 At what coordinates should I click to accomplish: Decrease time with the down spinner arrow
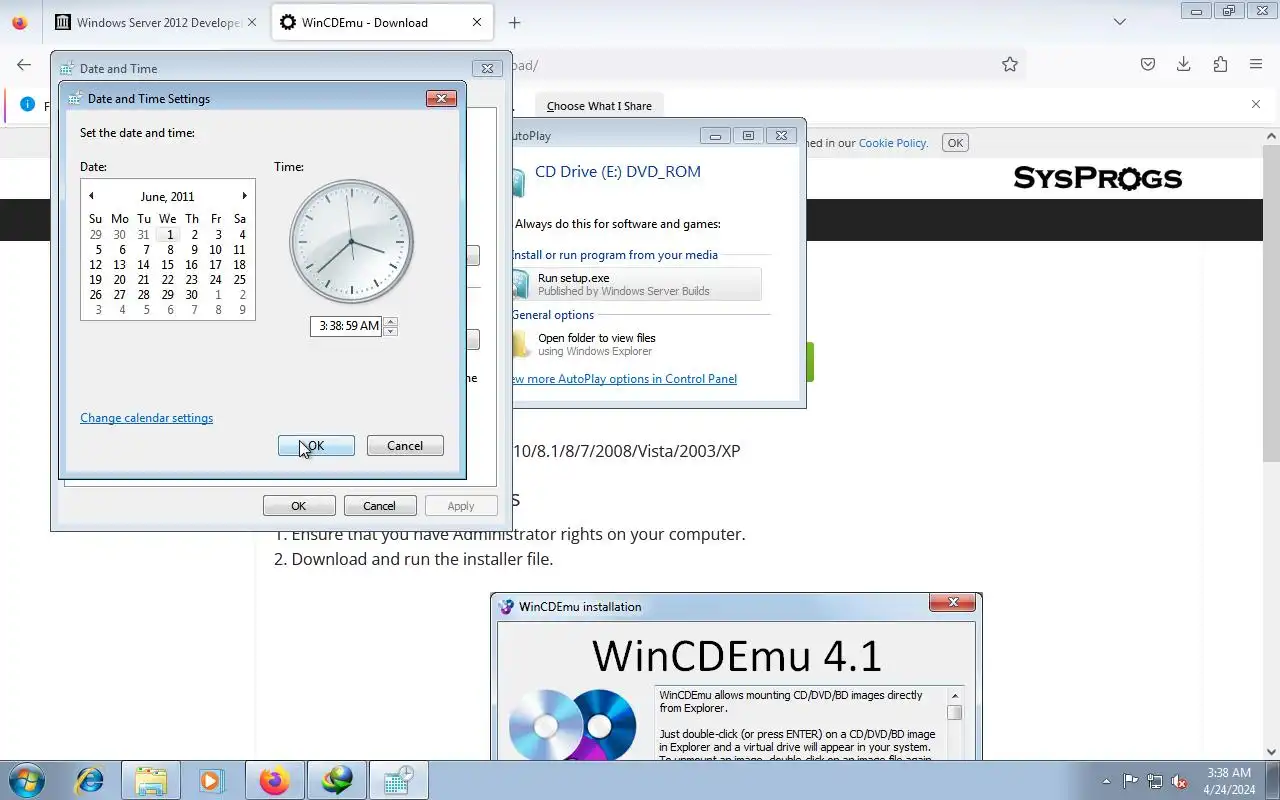pos(390,331)
